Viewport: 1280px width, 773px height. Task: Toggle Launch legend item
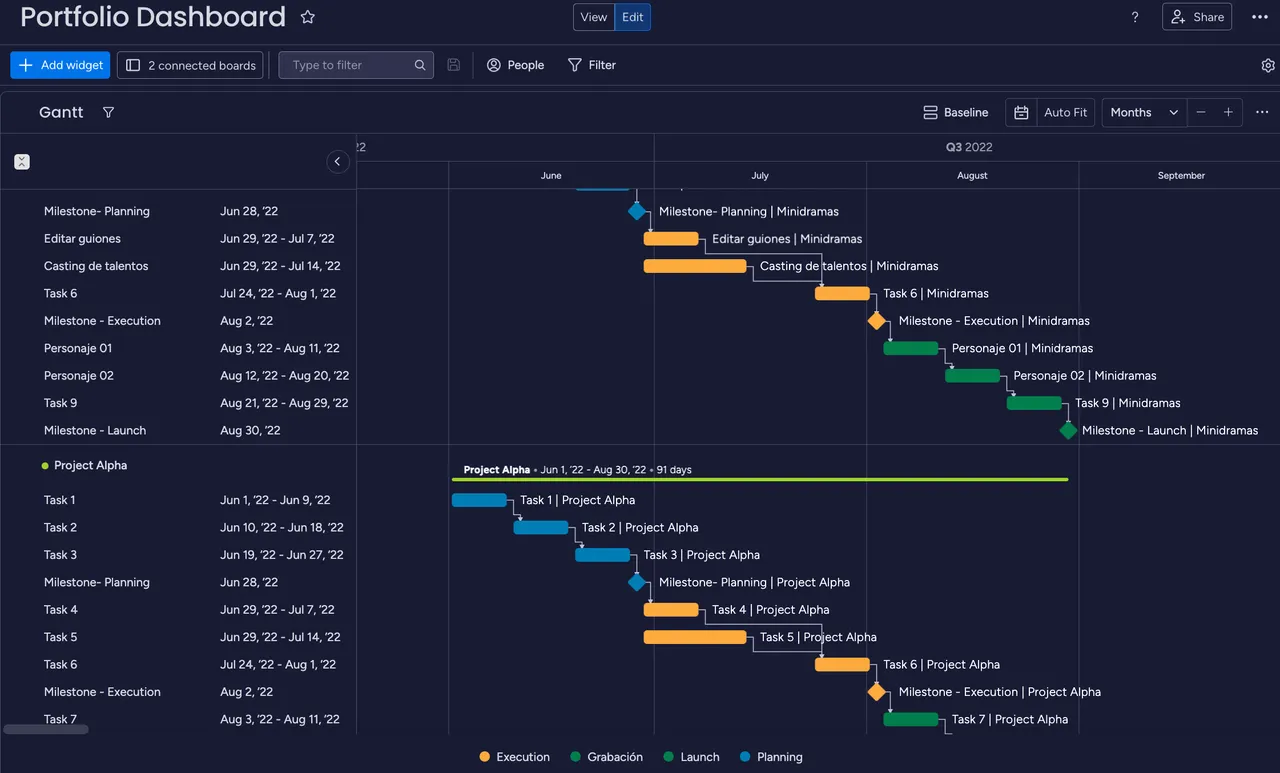pyautogui.click(x=691, y=757)
